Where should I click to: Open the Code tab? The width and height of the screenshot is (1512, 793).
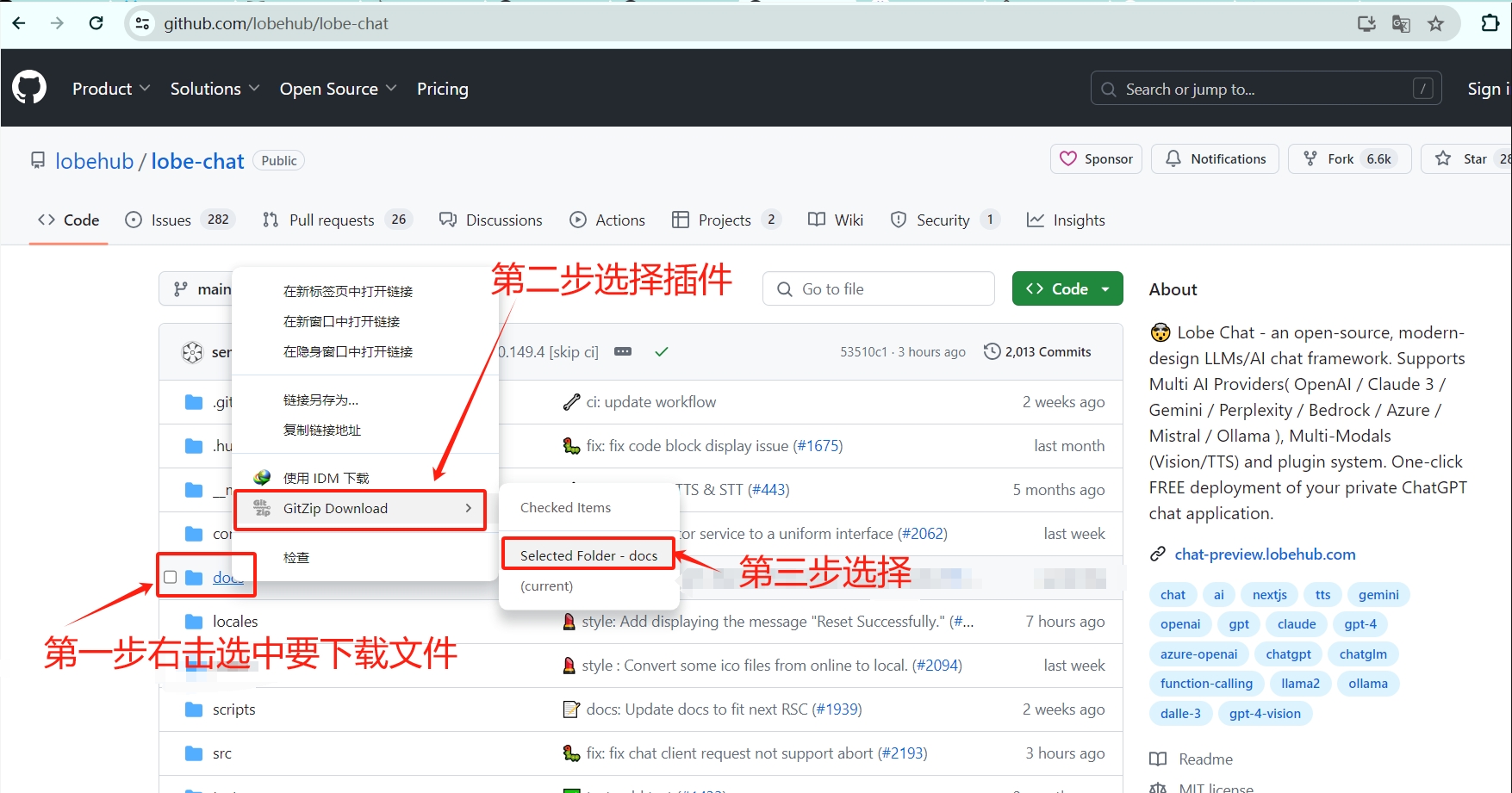pos(69,220)
